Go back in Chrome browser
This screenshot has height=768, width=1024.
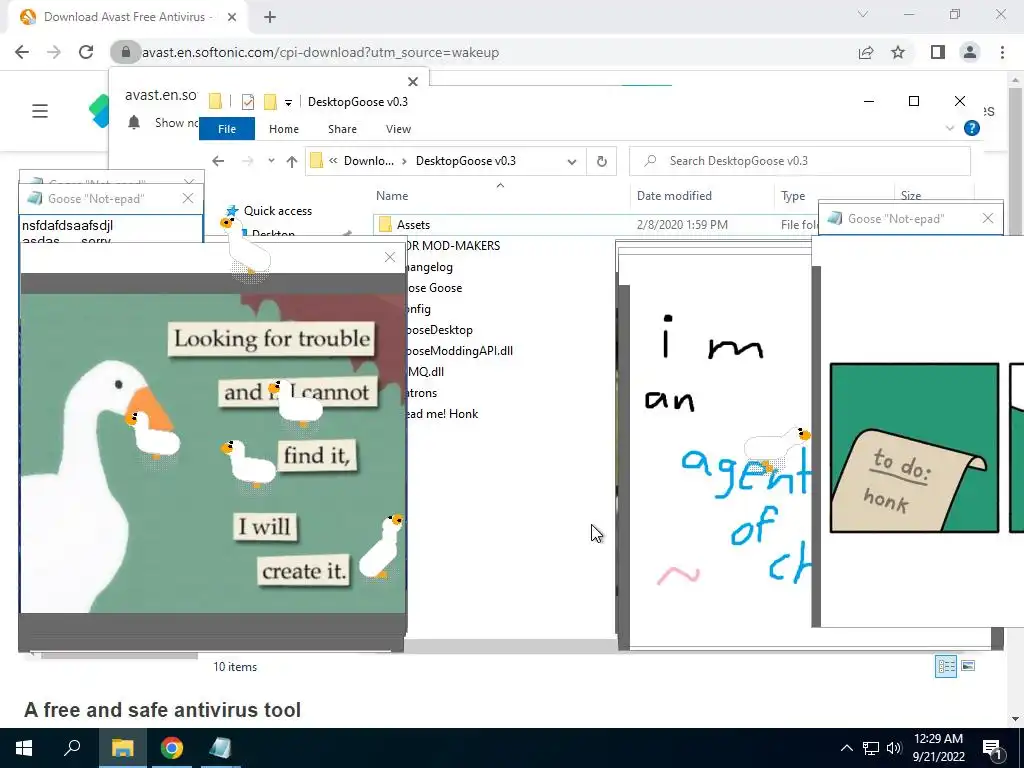(x=22, y=52)
